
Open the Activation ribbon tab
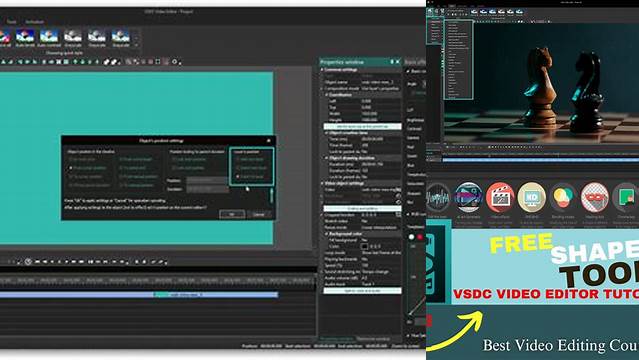[35, 22]
